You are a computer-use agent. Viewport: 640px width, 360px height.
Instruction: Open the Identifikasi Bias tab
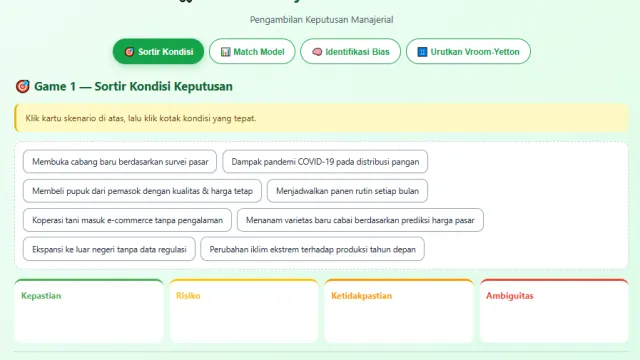[x=350, y=51]
